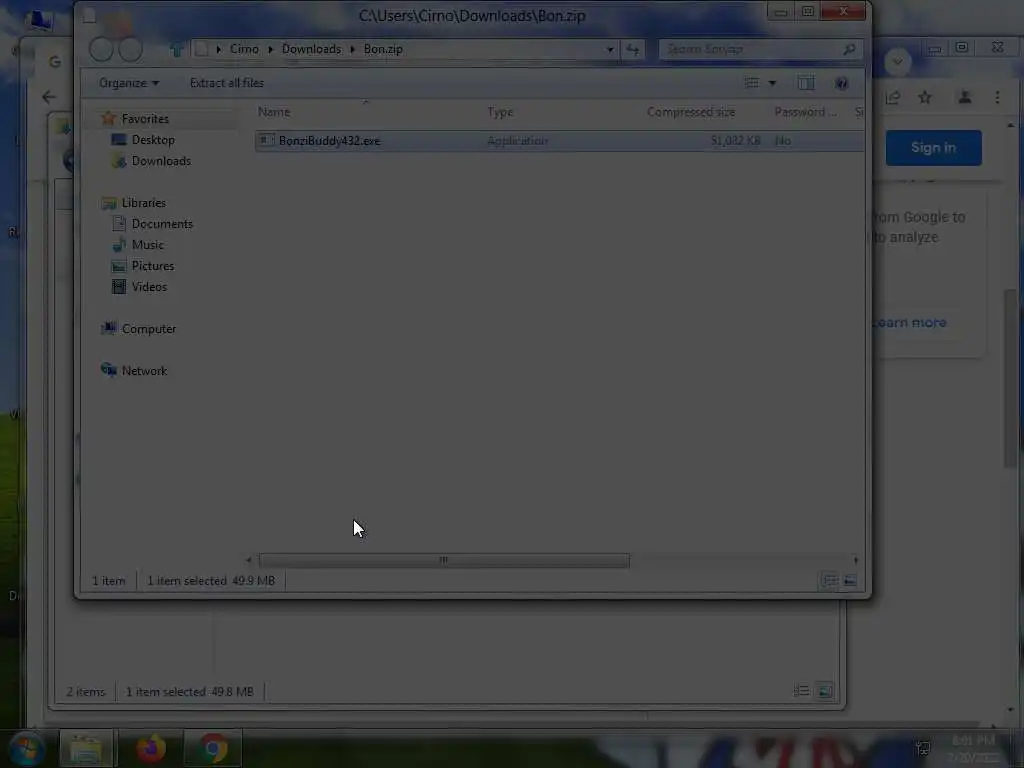
Task: Open Pictures library
Action: coord(153,265)
